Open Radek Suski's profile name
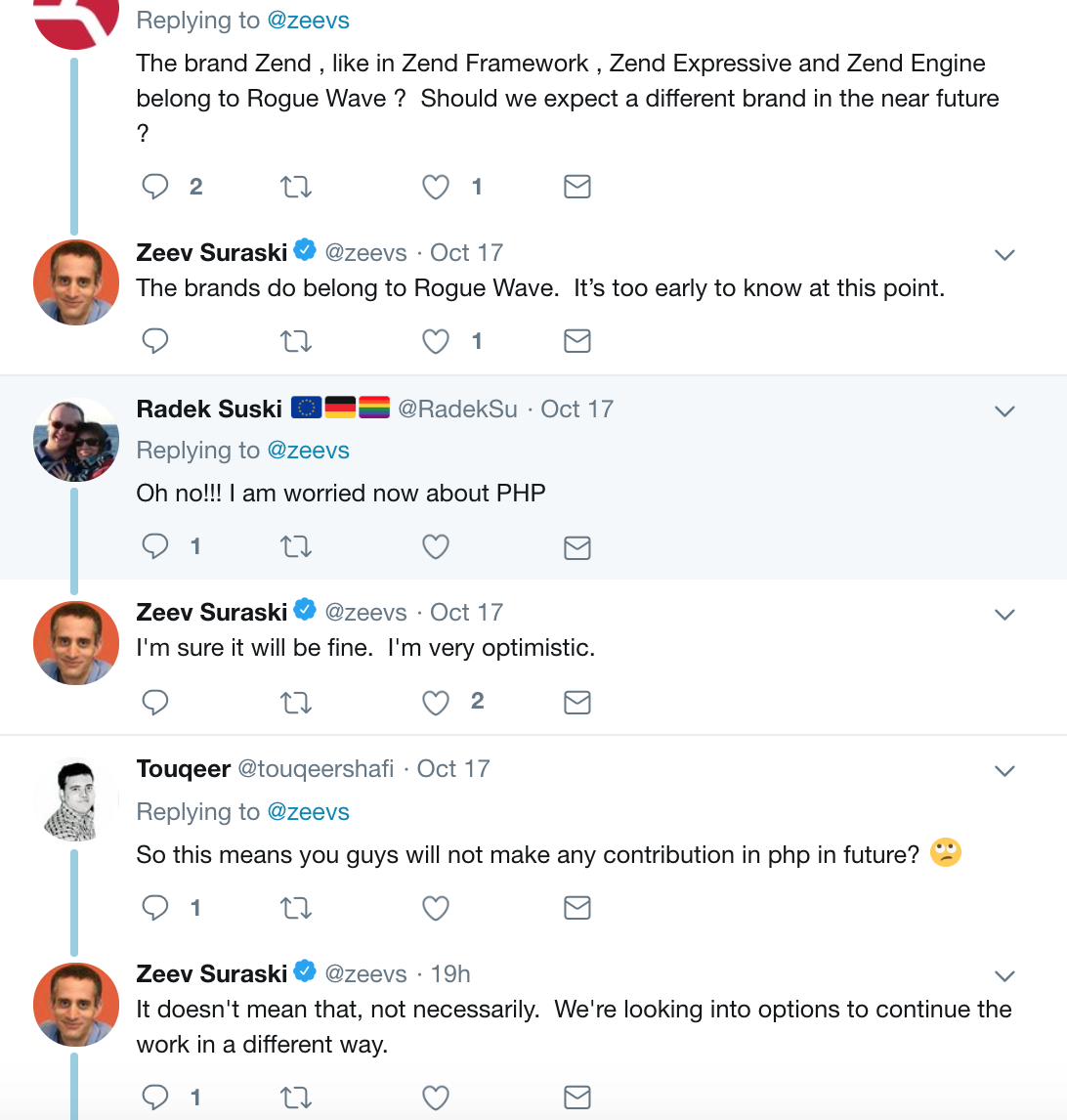This screenshot has height=1120, width=1067. [209, 409]
